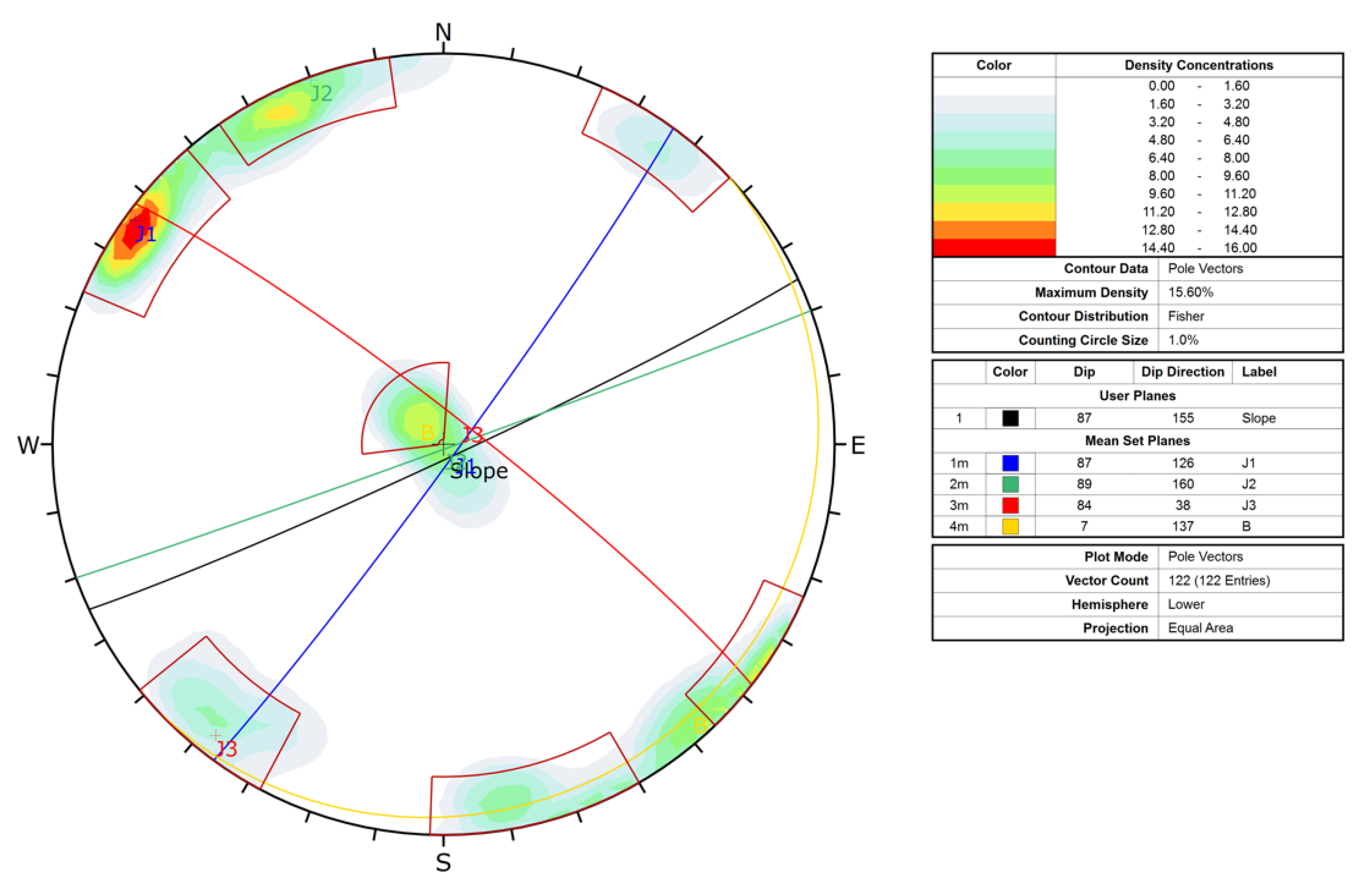Click the red J3 color swatch
This screenshot has height=896, width=1364.
[1010, 505]
